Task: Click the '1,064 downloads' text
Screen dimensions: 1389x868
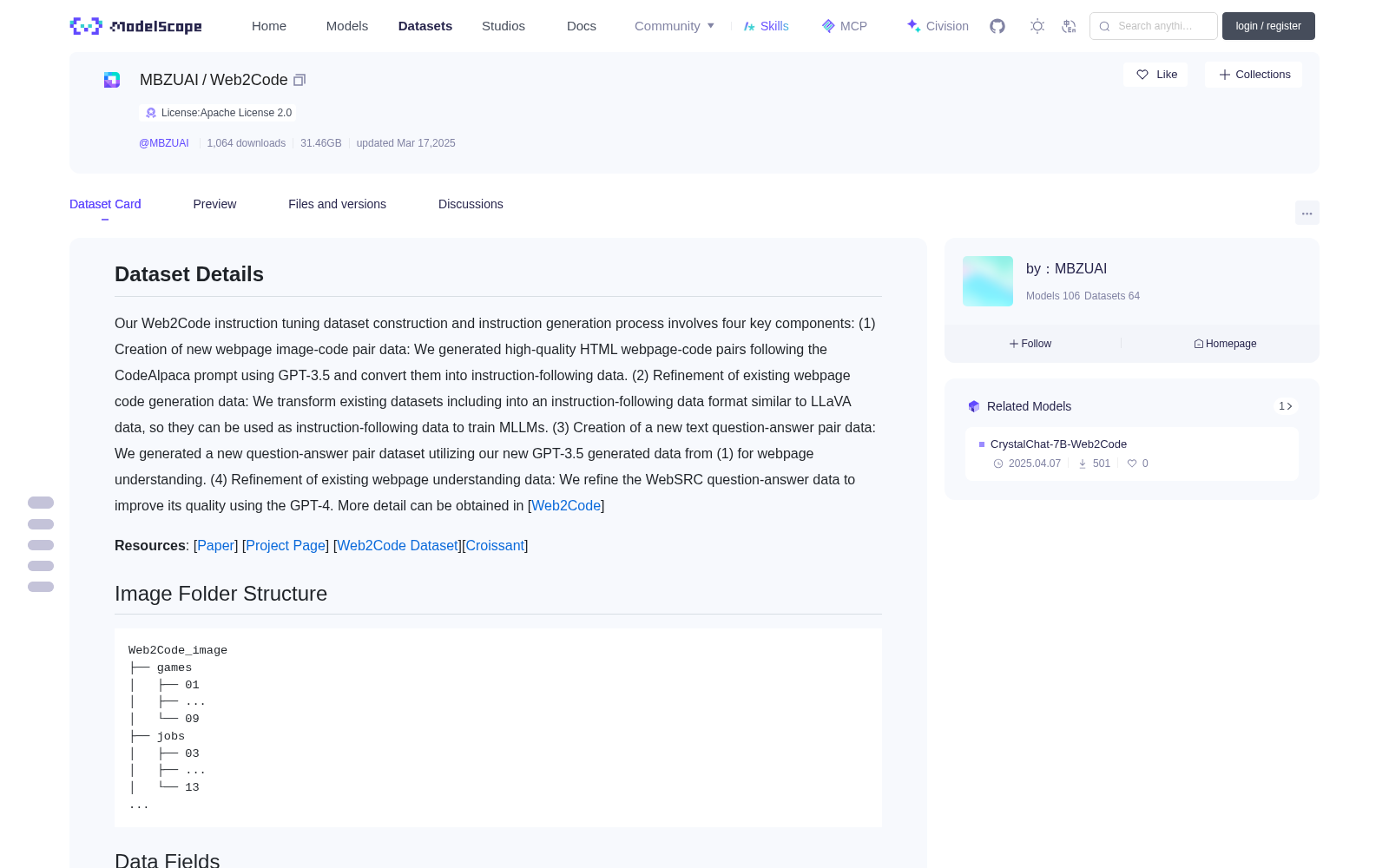Action: pyautogui.click(x=247, y=143)
